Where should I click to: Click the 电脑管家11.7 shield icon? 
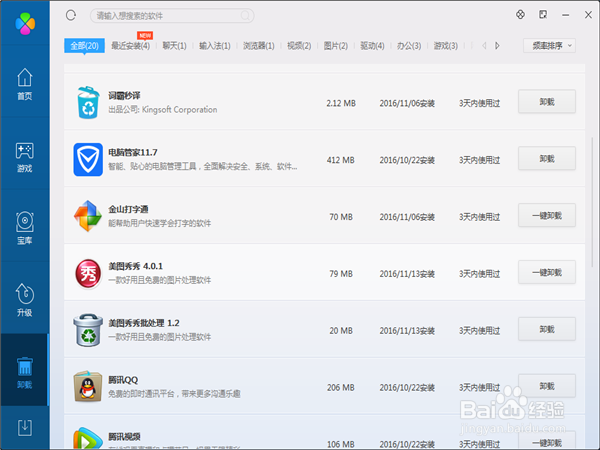click(88, 160)
